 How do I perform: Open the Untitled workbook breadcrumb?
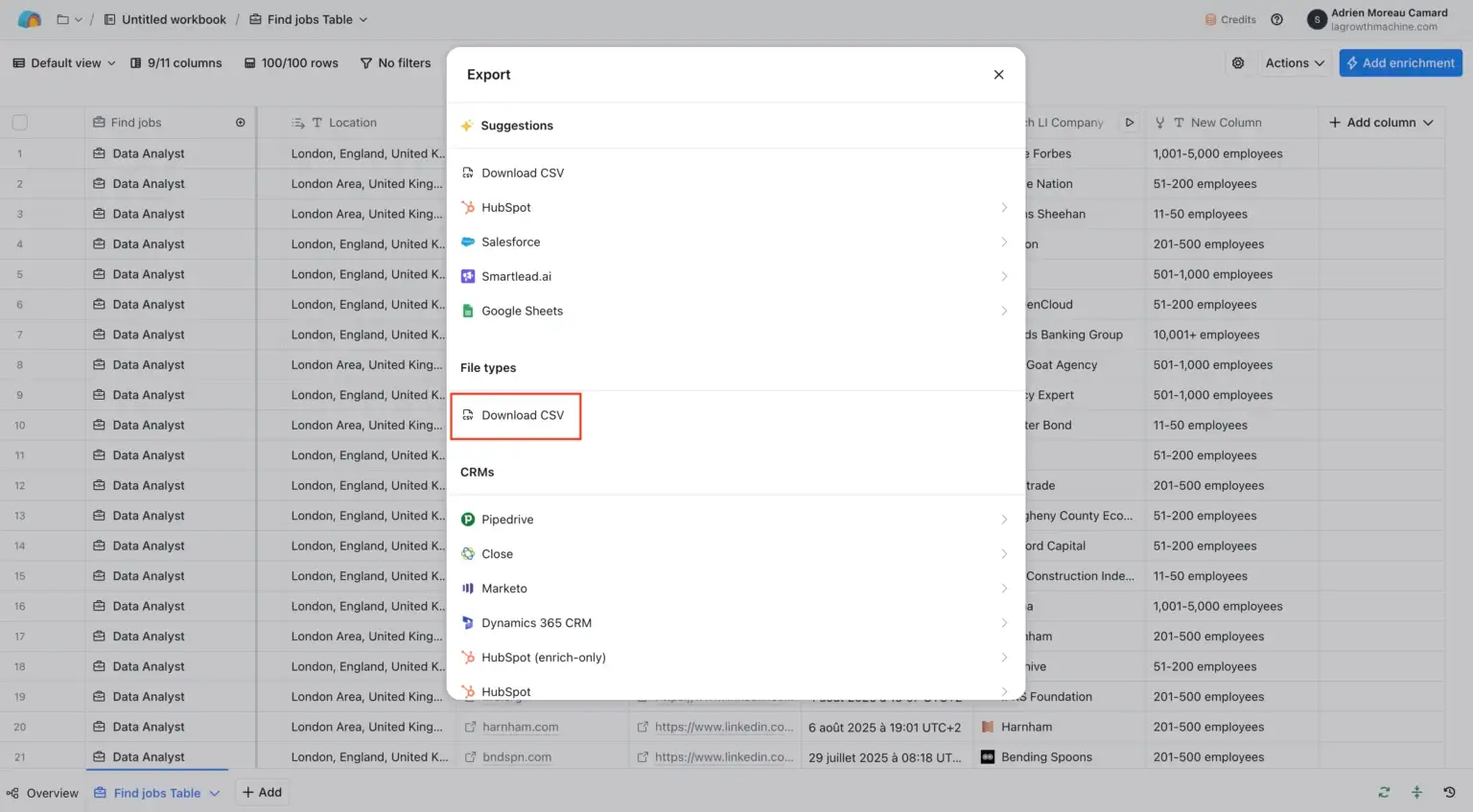tap(165, 19)
